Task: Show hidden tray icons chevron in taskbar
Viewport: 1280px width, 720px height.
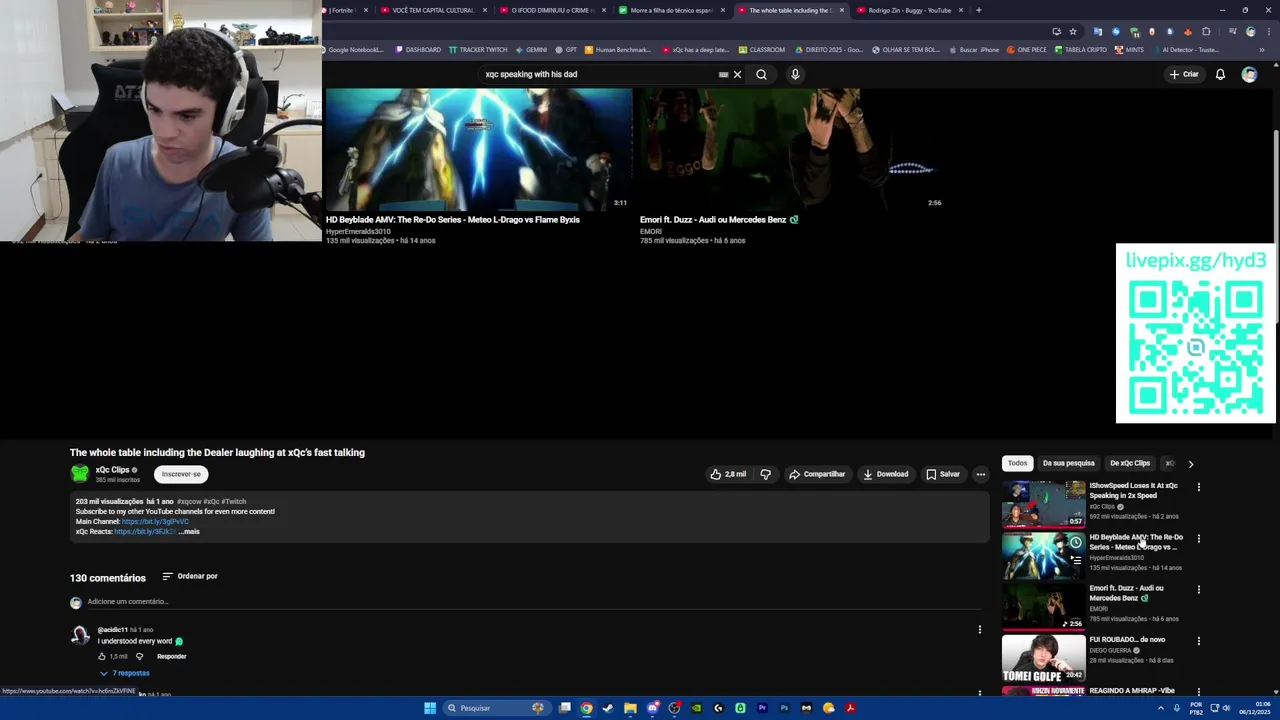Action: click(1161, 708)
